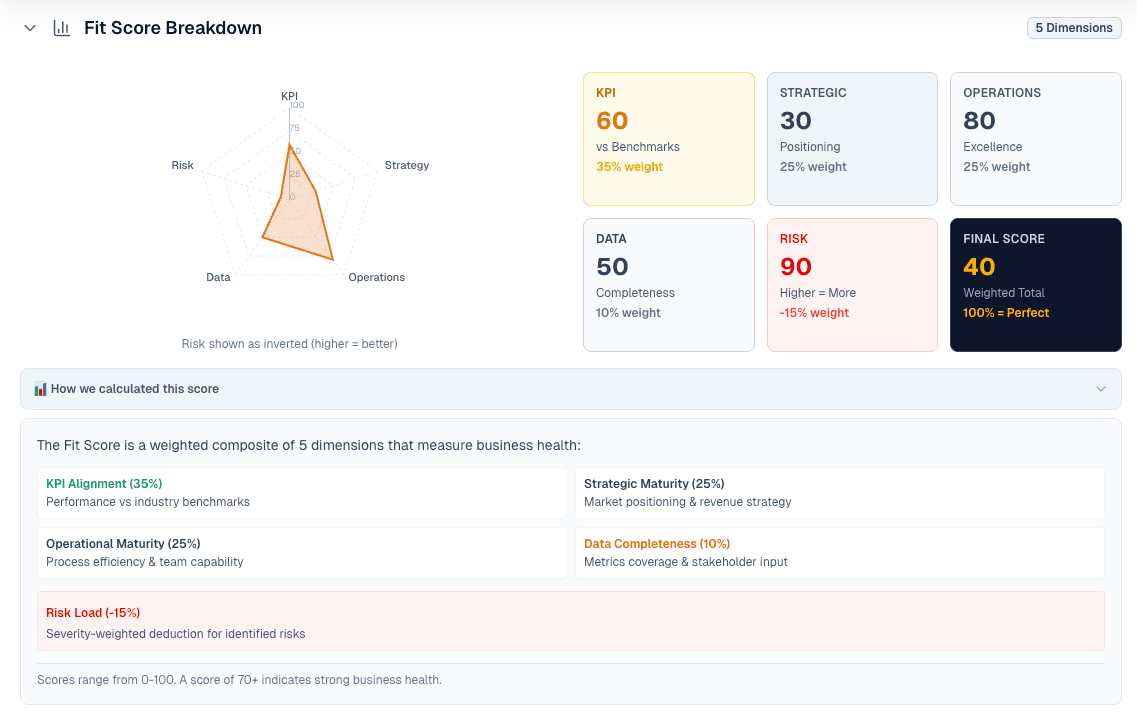Click the chart icon in the calculation header
This screenshot has height=723, width=1137.
[x=42, y=389]
